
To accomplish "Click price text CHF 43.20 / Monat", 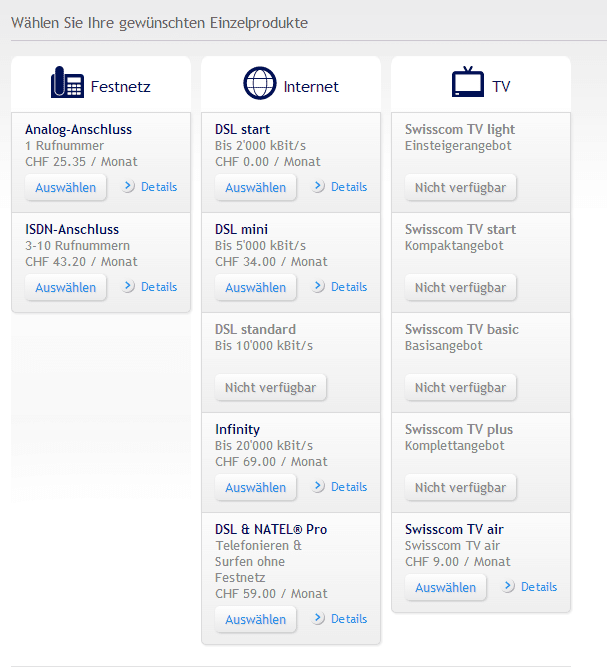I will (81, 262).
